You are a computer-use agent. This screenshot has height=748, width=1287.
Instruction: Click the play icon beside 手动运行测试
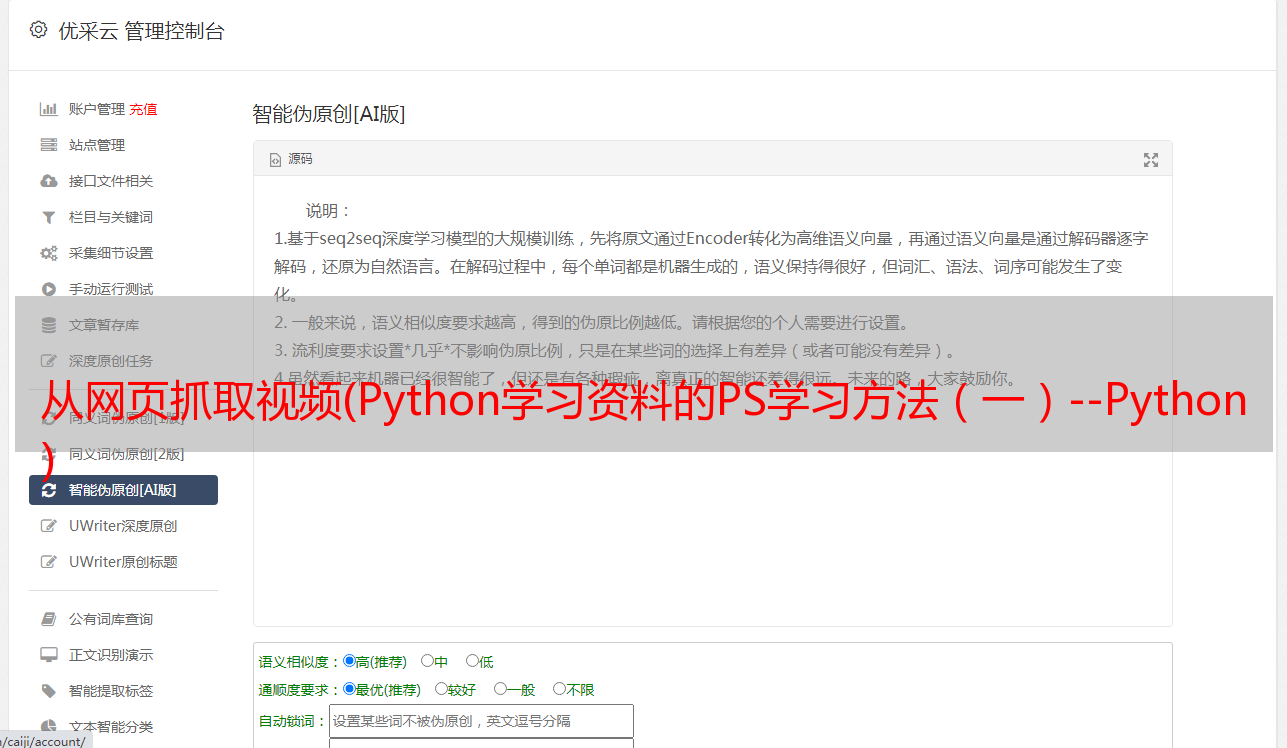click(x=48, y=289)
